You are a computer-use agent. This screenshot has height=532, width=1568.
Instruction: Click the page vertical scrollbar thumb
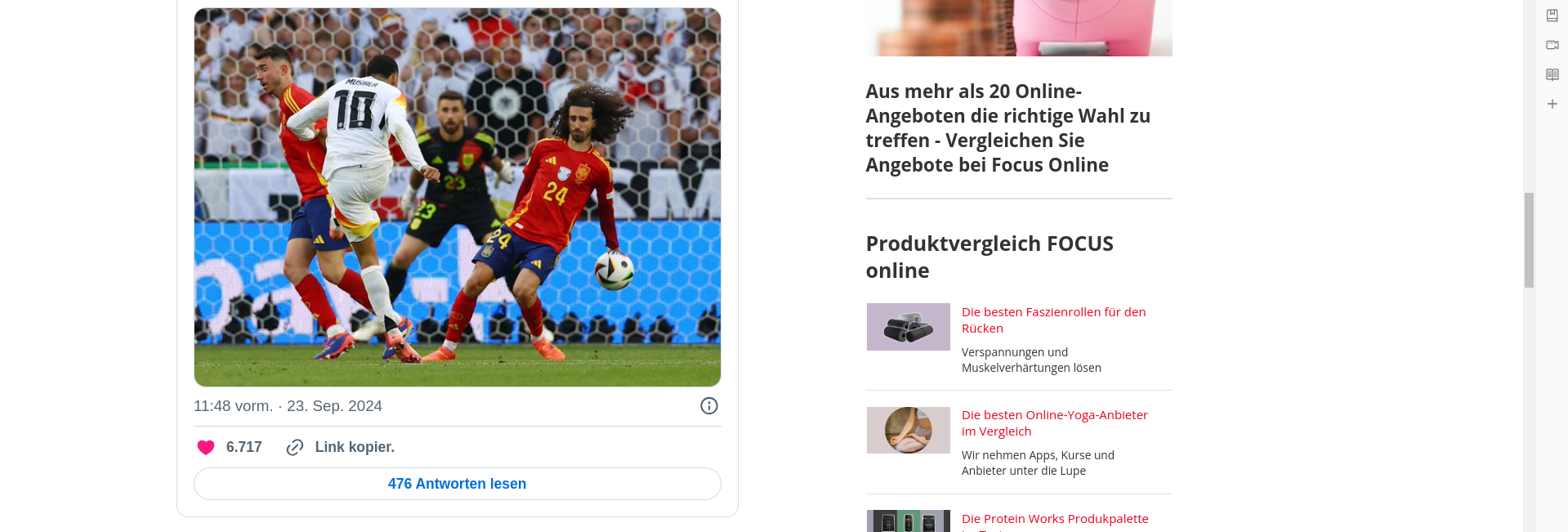pyautogui.click(x=1529, y=240)
